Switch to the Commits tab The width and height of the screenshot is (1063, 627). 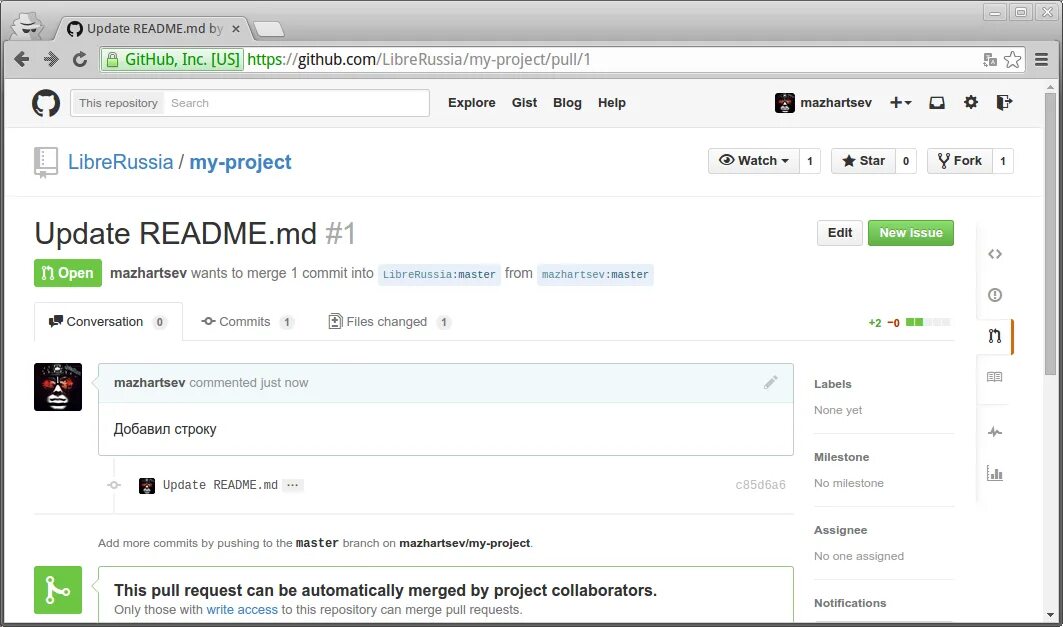click(247, 322)
